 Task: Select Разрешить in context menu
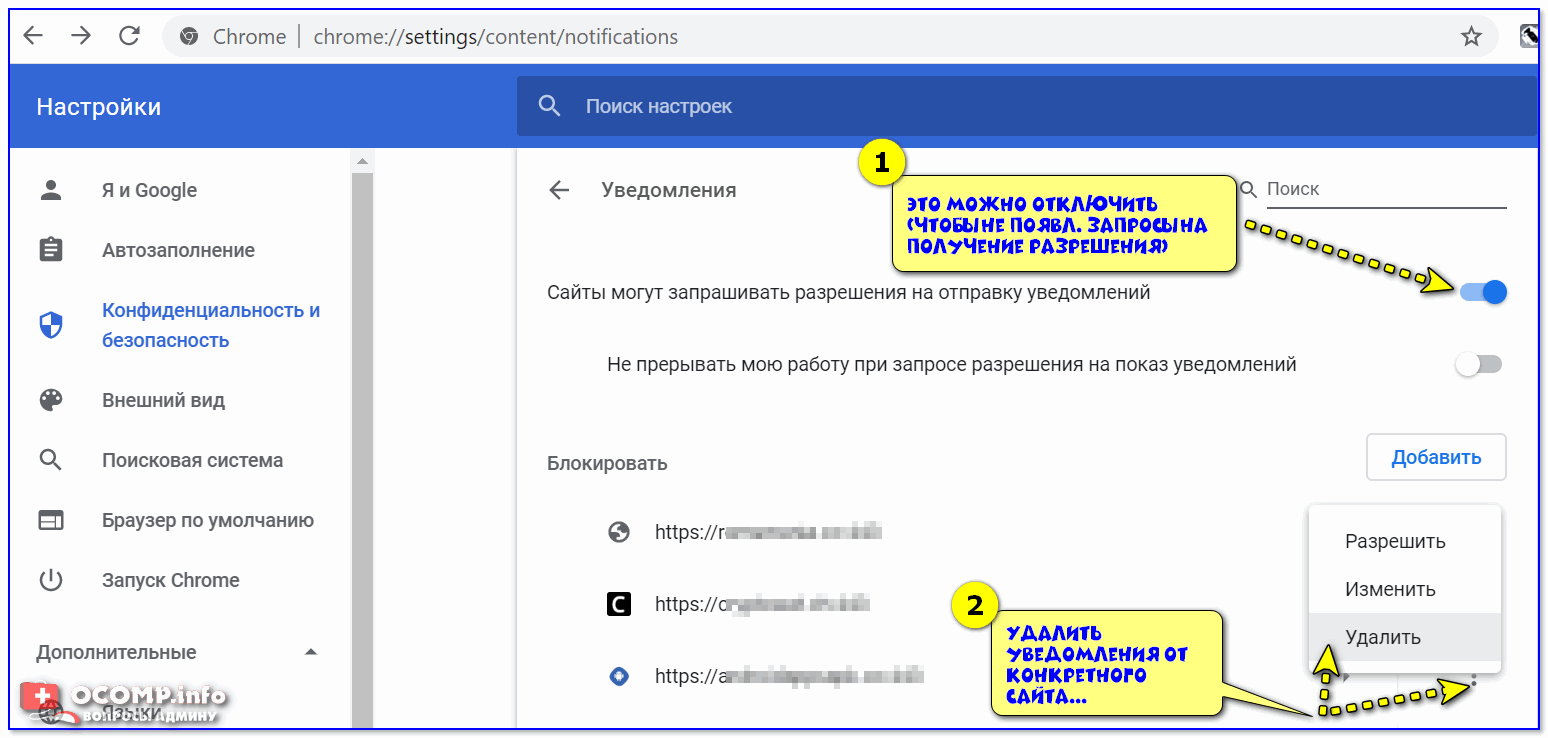[1395, 541]
